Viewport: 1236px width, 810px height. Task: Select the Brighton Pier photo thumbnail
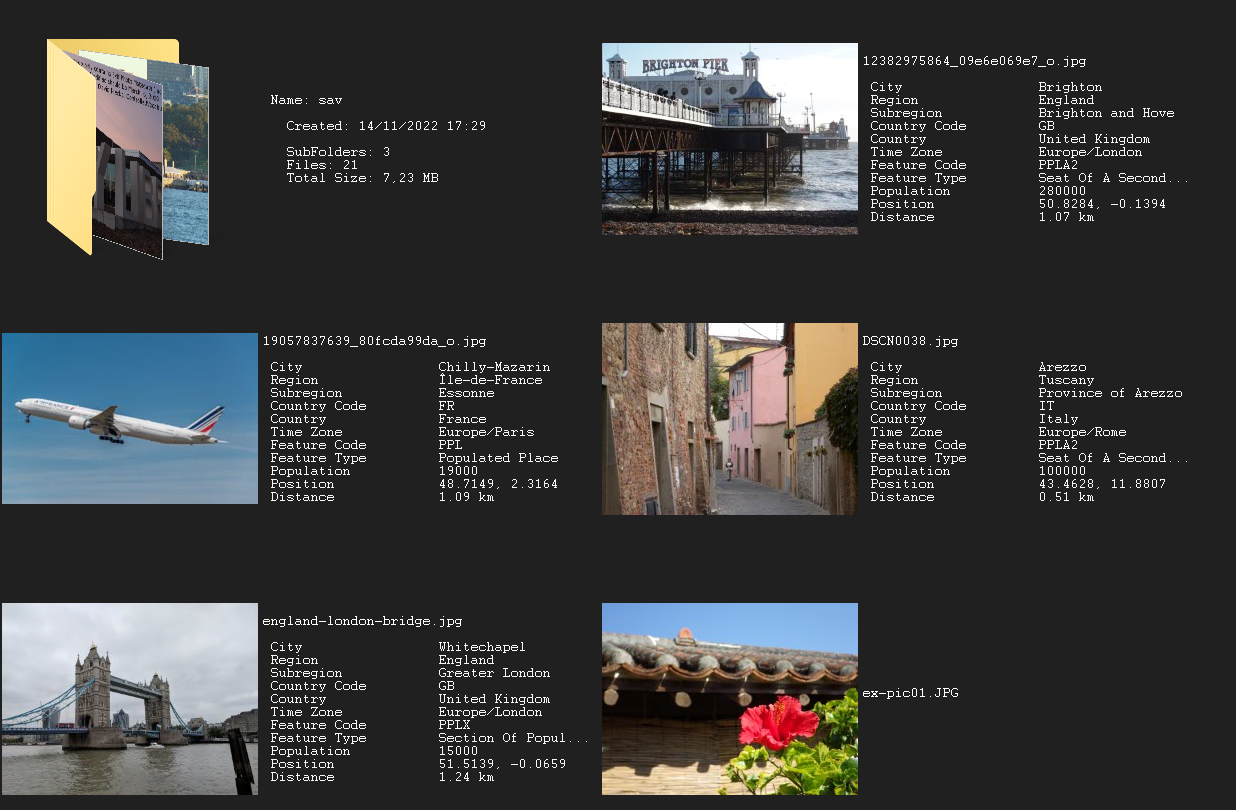point(730,139)
